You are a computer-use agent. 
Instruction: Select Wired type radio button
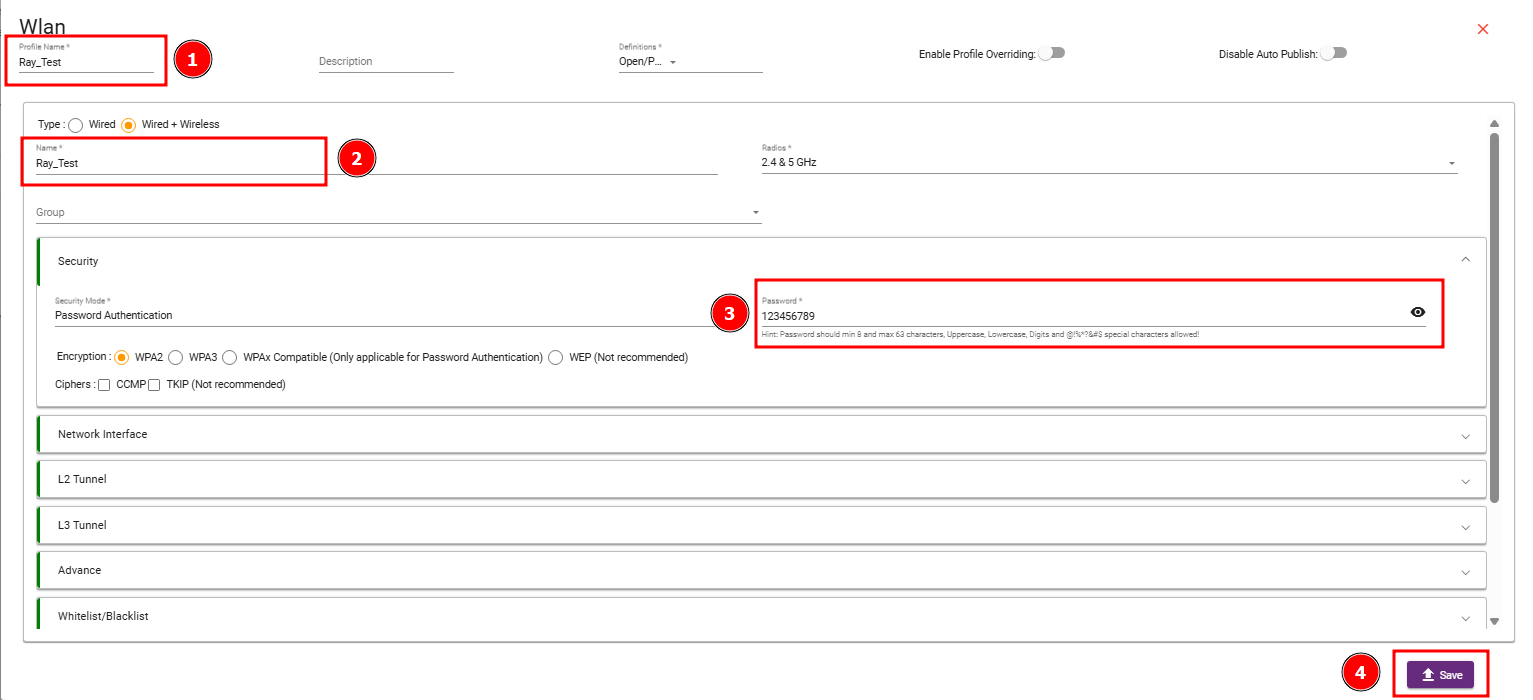[75, 125]
